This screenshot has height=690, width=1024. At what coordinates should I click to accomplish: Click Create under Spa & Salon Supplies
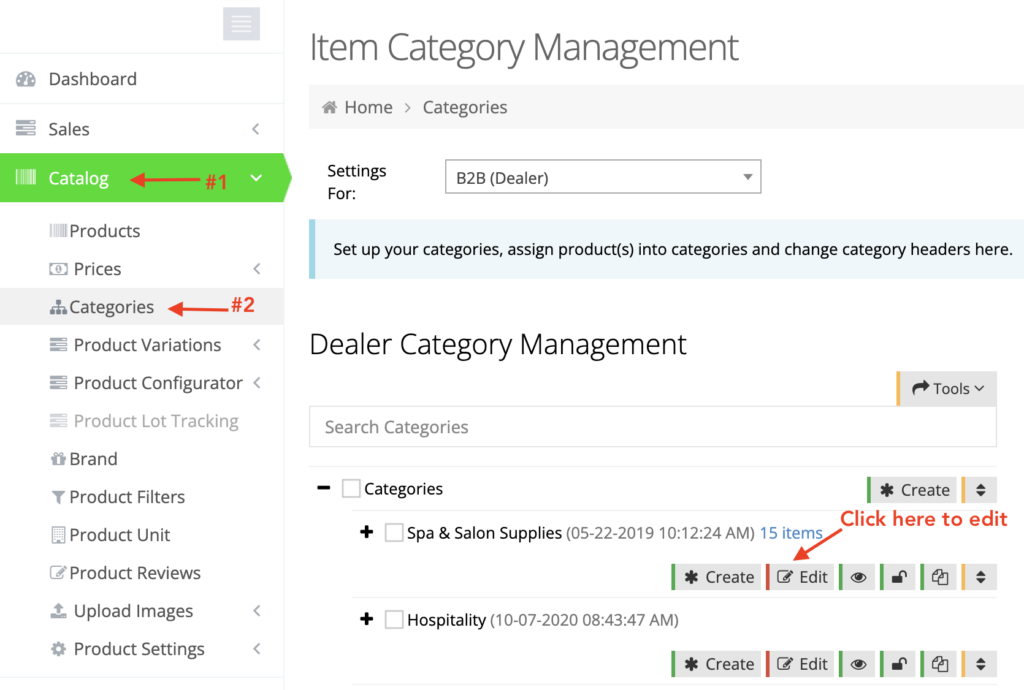click(718, 577)
